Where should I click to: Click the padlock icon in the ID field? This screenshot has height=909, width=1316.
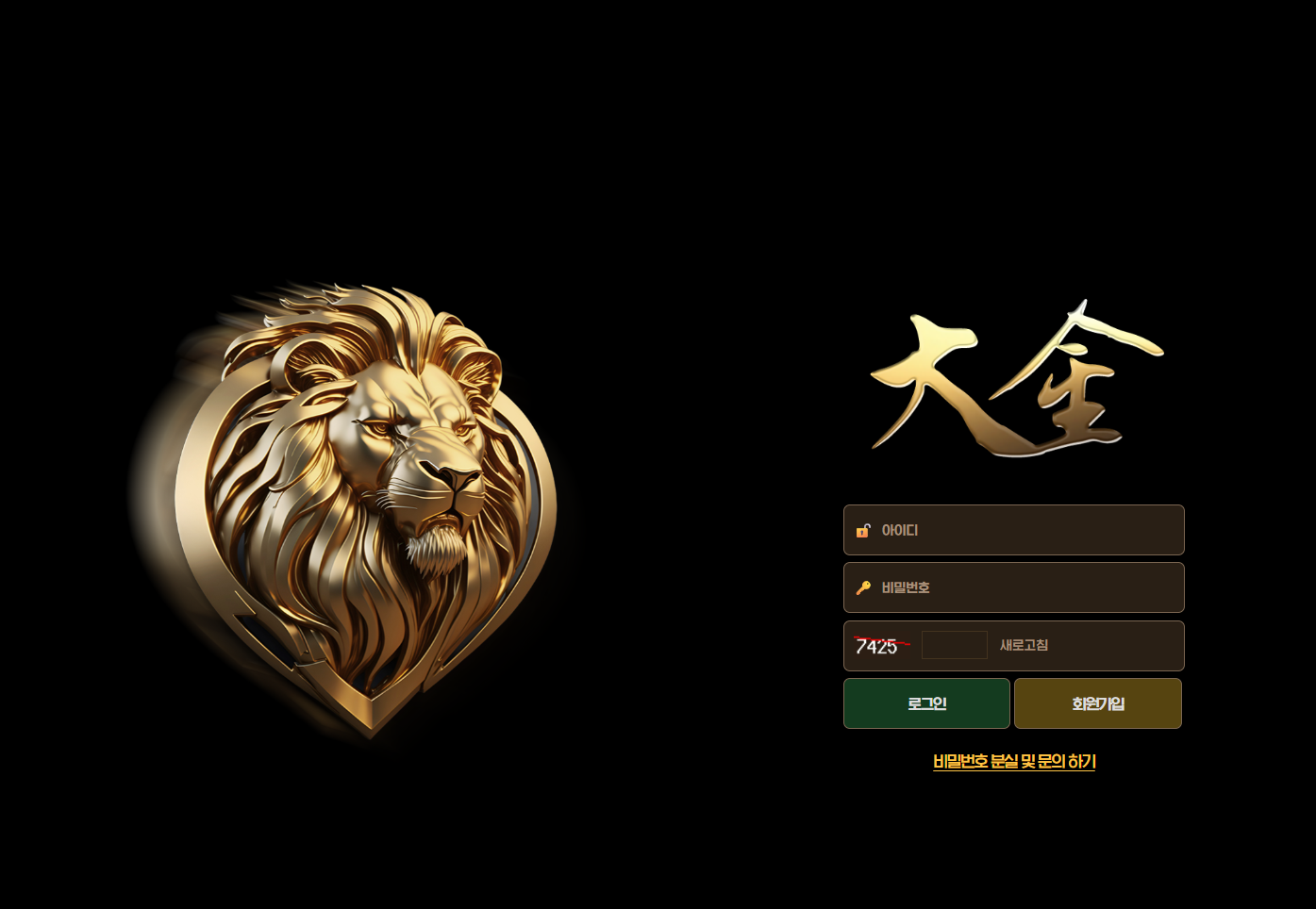[x=862, y=531]
